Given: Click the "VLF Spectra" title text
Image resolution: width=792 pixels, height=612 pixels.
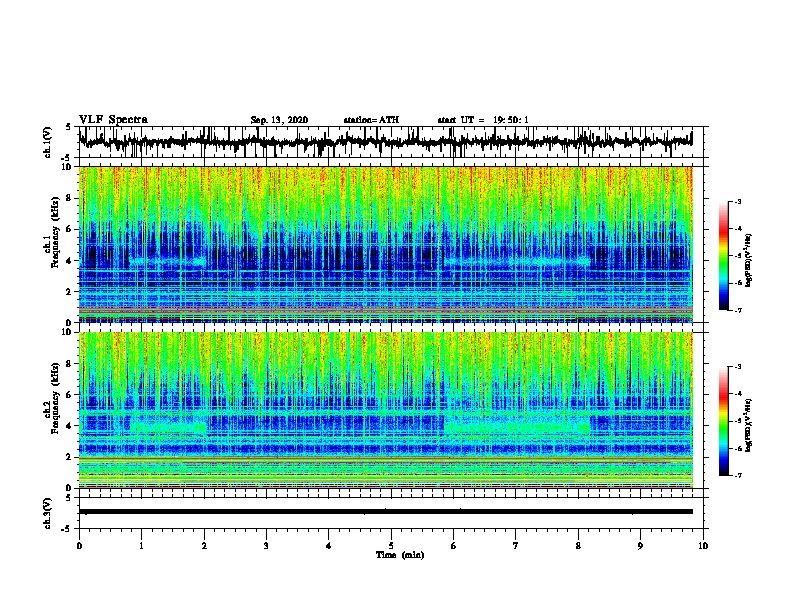Looking at the screenshot, I should click(x=113, y=120).
